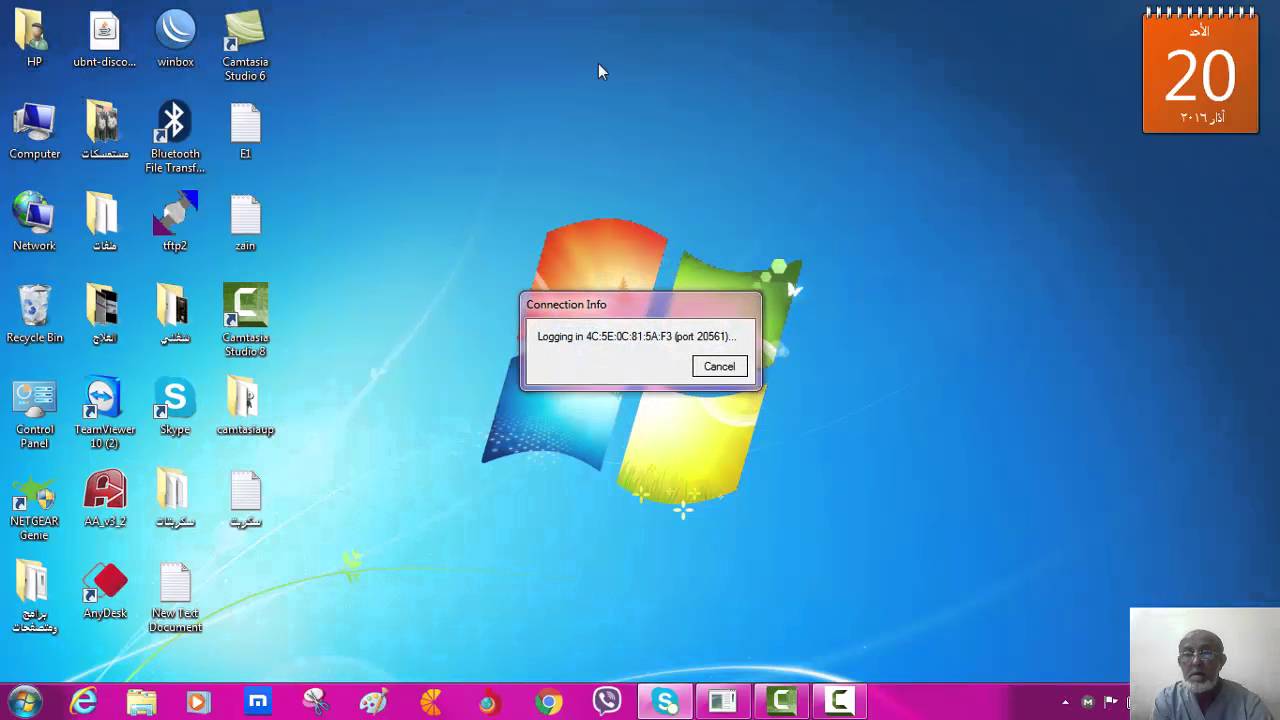The height and width of the screenshot is (720, 1280).
Task: Open Windows Explorer from the taskbar
Action: tap(142, 702)
